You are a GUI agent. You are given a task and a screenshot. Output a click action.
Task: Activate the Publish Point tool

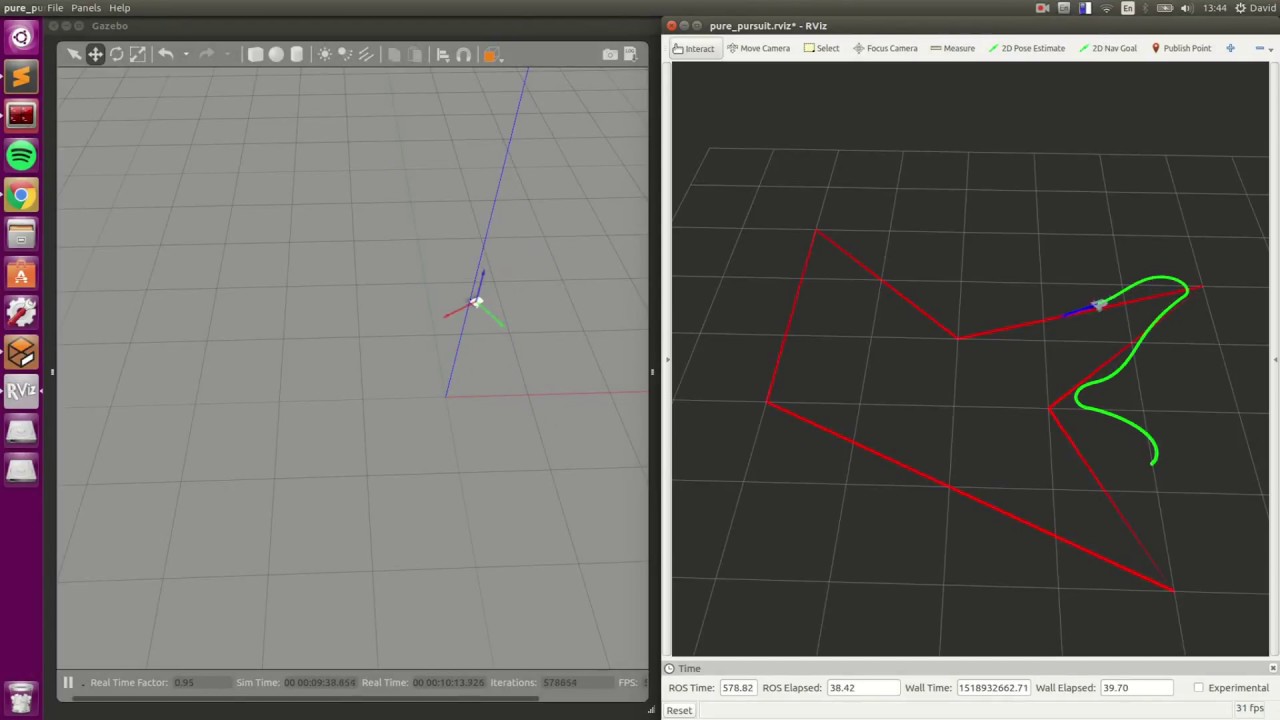[x=1181, y=48]
